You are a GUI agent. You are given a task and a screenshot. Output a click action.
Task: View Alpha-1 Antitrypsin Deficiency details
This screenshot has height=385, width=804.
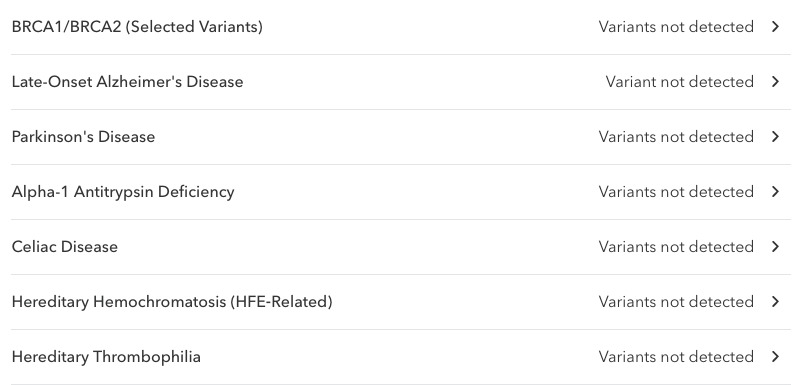(401, 192)
